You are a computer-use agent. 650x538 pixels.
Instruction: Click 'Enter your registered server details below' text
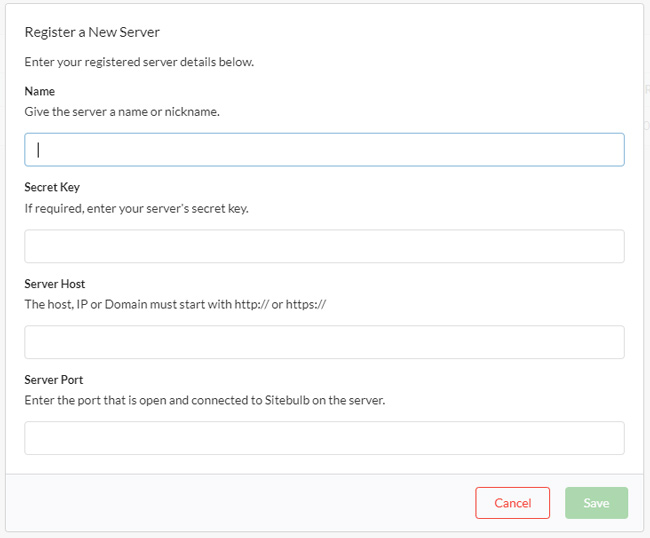139,62
